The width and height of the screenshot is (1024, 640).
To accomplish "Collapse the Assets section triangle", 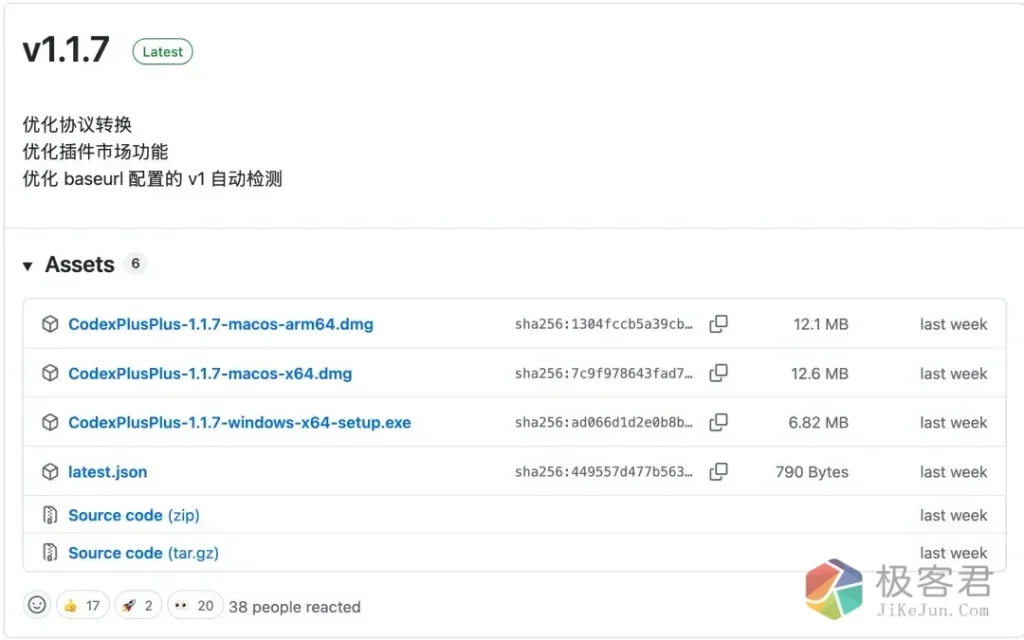I will (x=27, y=266).
